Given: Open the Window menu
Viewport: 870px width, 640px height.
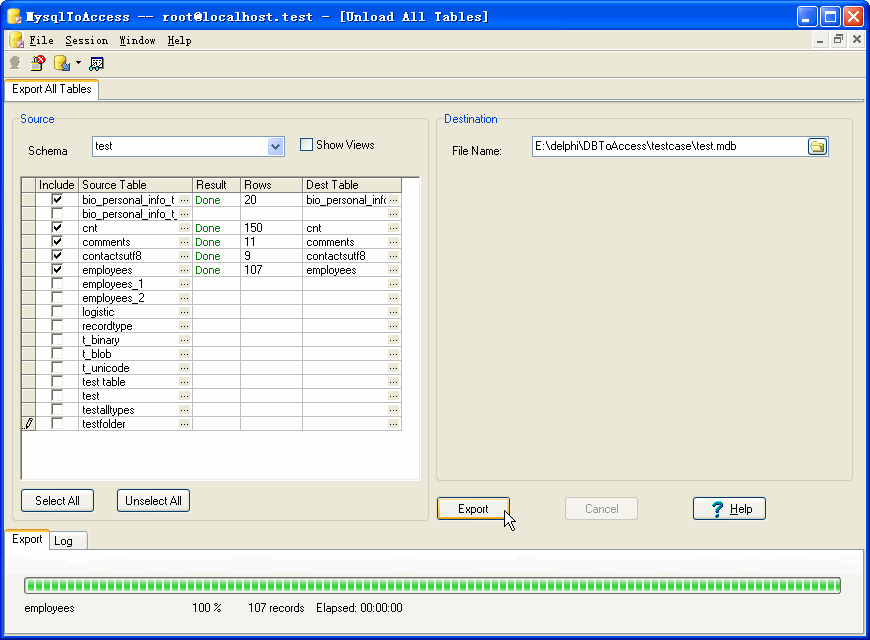Looking at the screenshot, I should 137,41.
